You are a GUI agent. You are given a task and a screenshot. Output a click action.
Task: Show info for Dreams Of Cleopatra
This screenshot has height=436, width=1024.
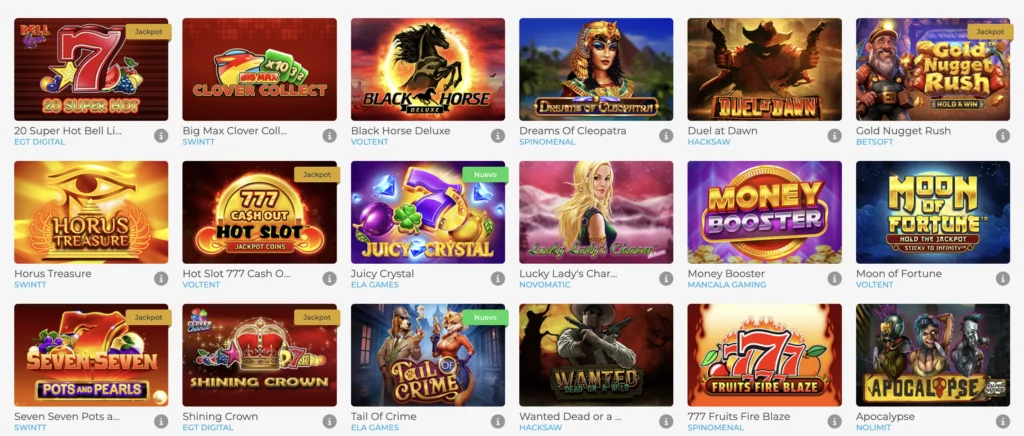click(x=666, y=136)
